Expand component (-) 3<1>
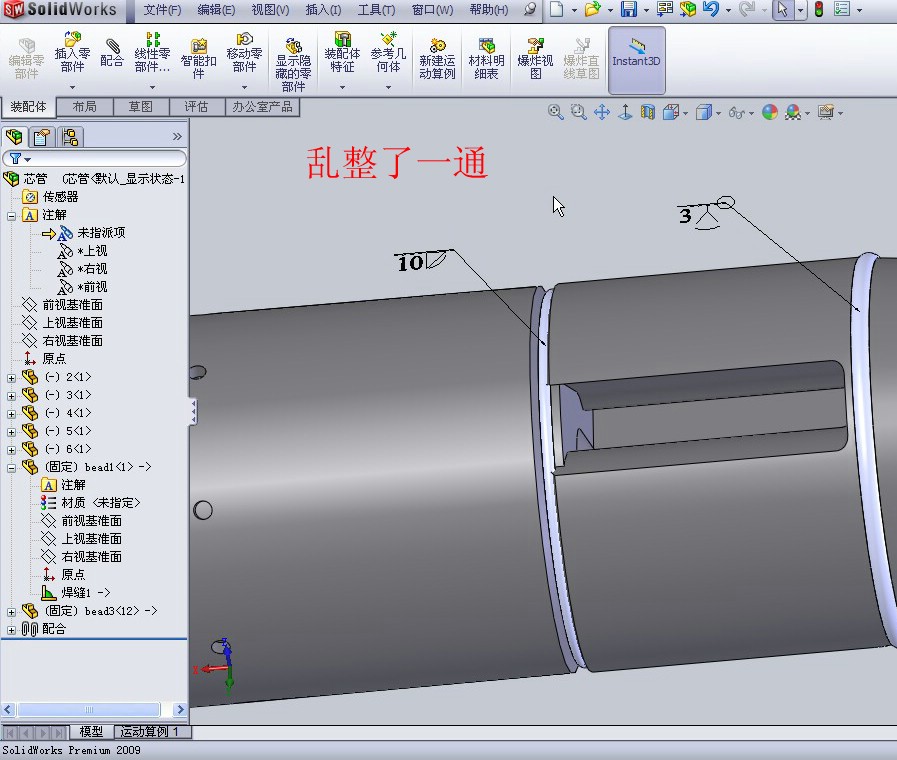 (x=11, y=396)
